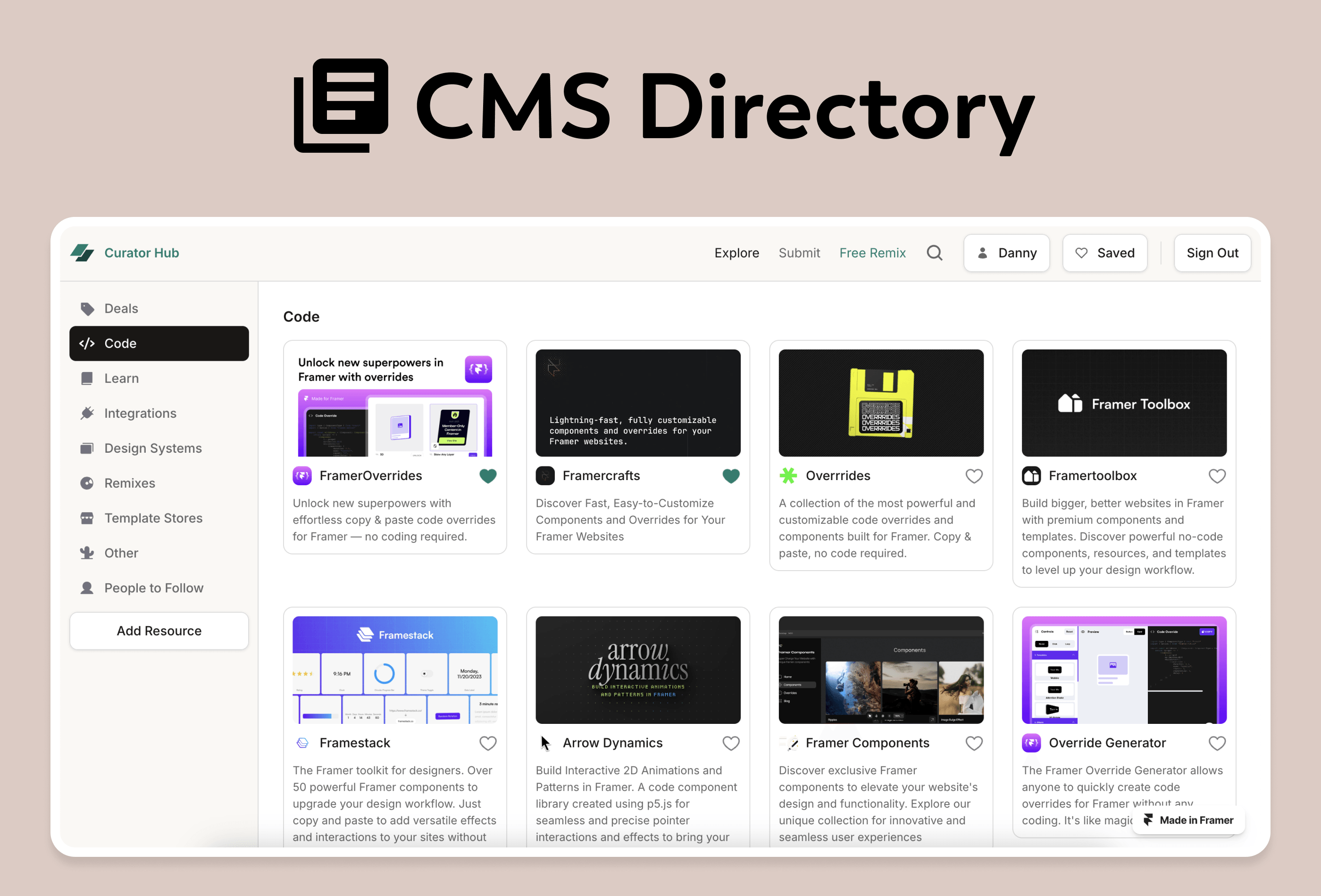The height and width of the screenshot is (896, 1321).
Task: Toggle favorite heart on Framercrafts card
Action: pos(730,475)
